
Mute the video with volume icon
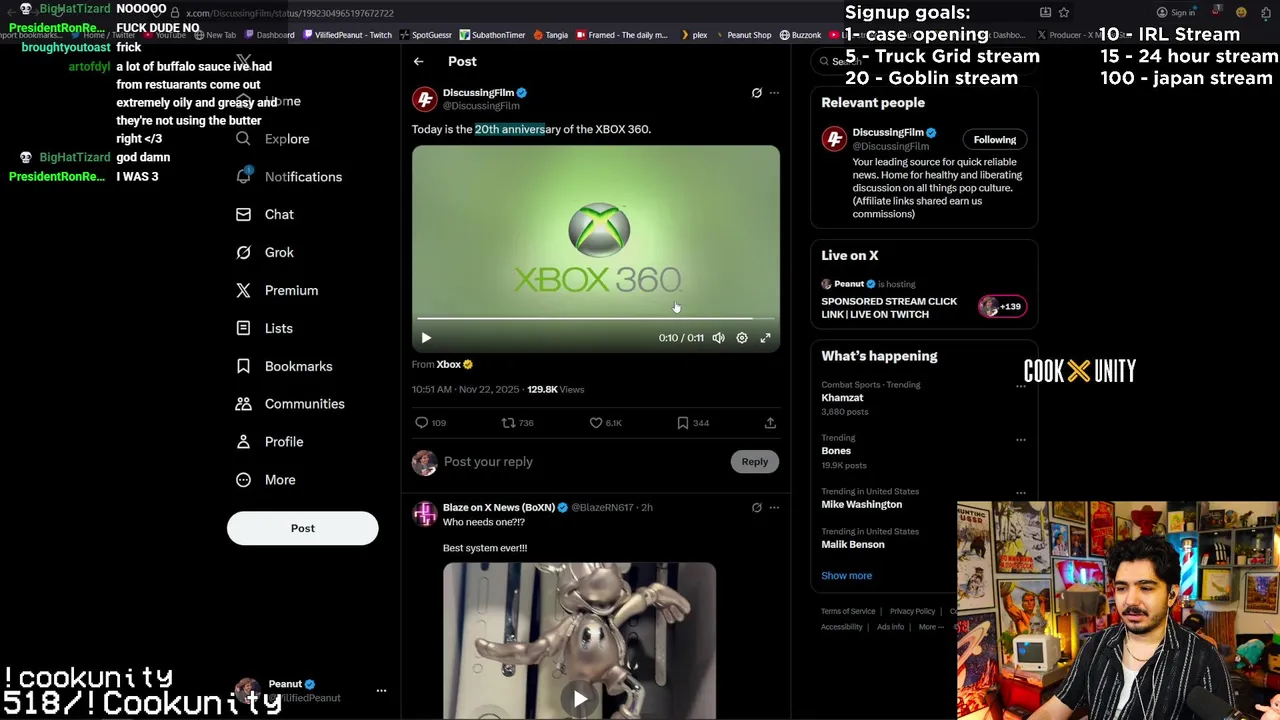click(x=718, y=338)
